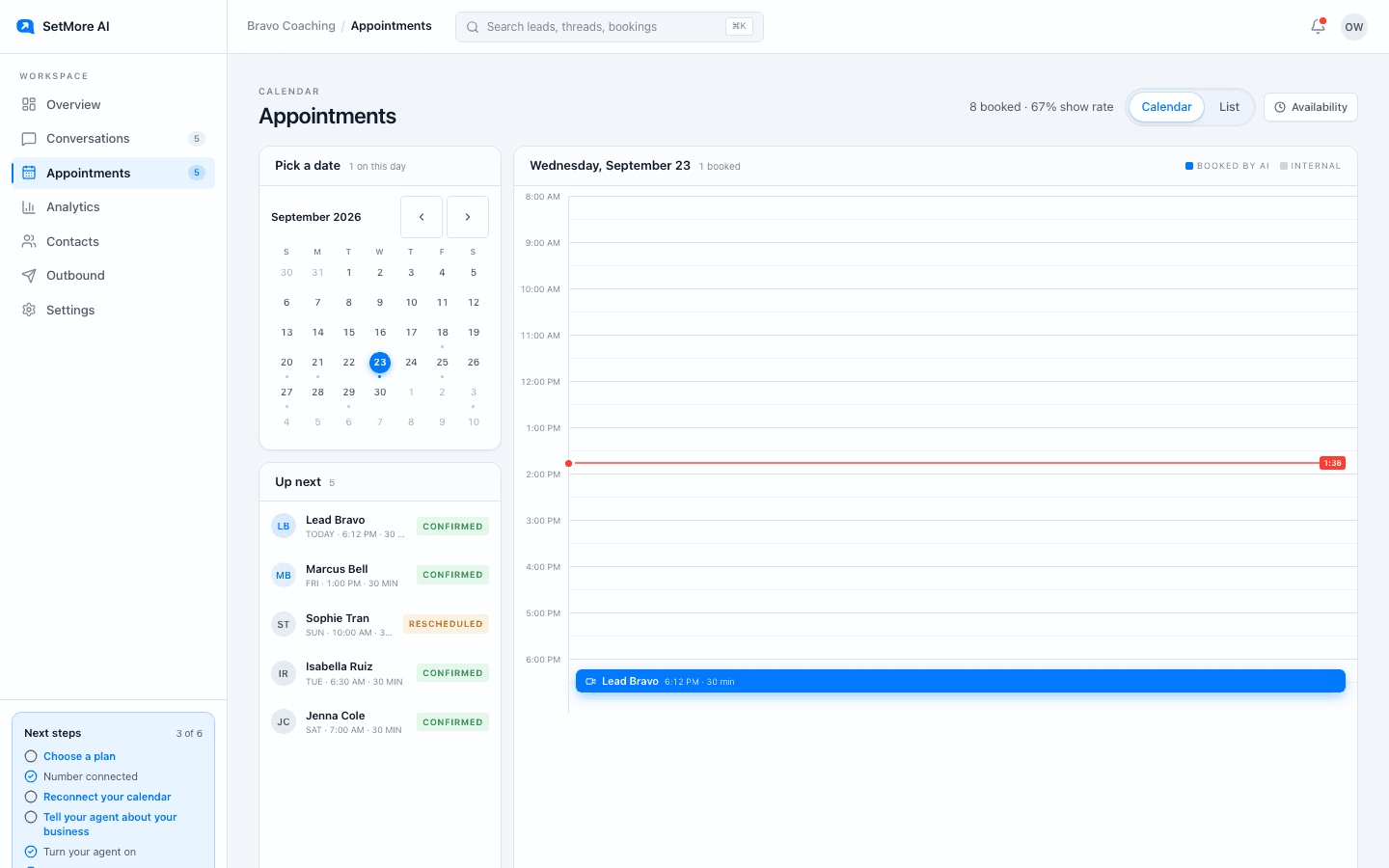This screenshot has height=868, width=1389.
Task: Open the Analytics page
Action: tap(113, 207)
